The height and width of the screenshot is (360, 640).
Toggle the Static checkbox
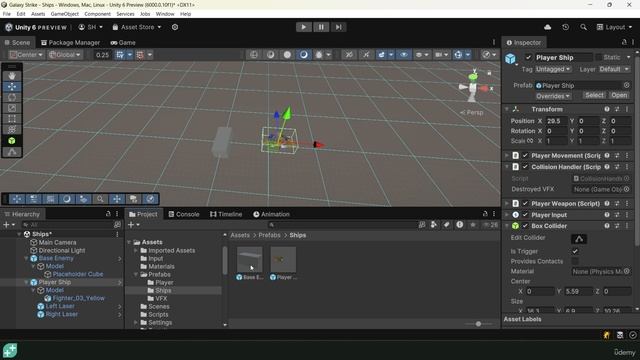tap(598, 58)
